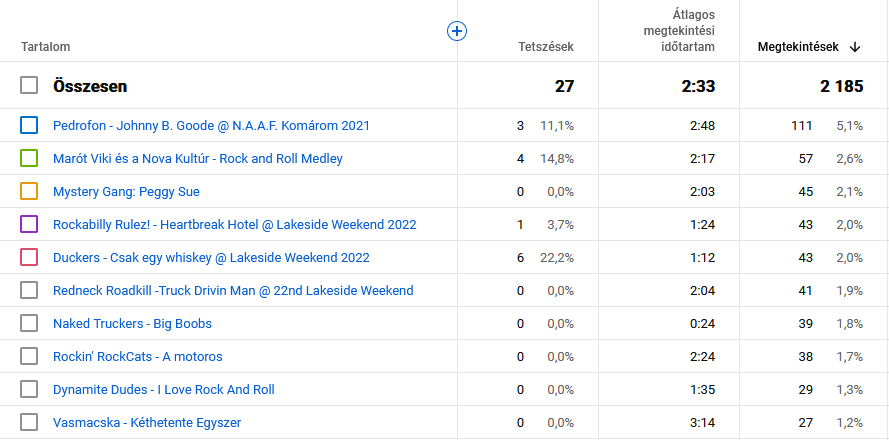
Task: Open Marót Viki és a Nova Kultúr link
Action: [197, 158]
